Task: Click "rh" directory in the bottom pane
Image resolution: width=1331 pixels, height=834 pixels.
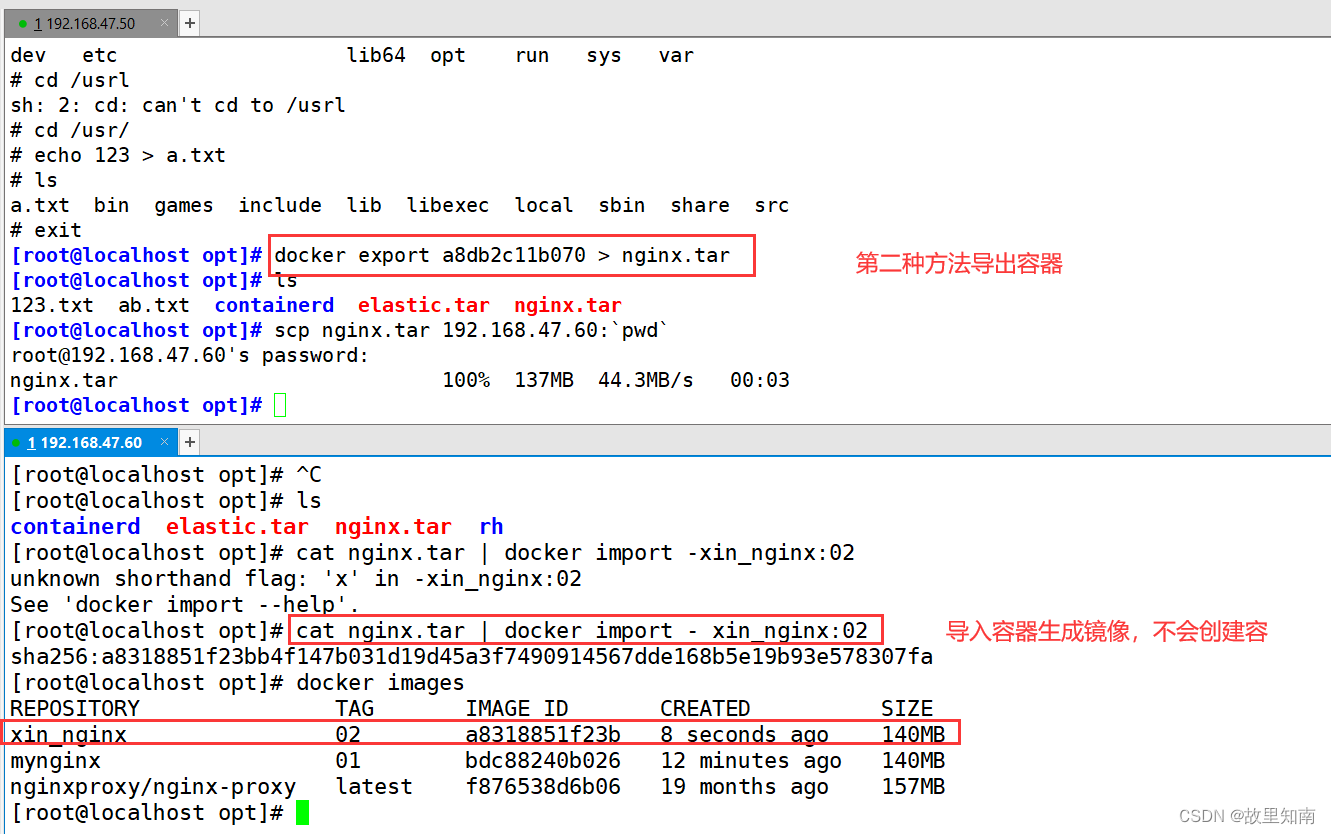Action: (491, 526)
